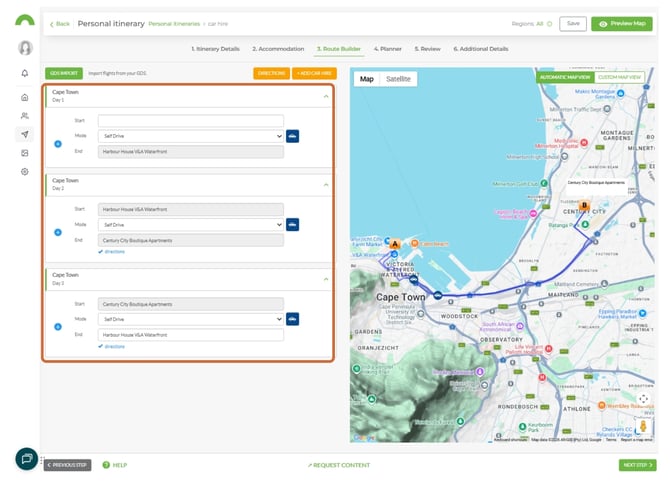Screen dimensions: 670x482
Task: Click Day 3 blue add leg circle
Action: 58,327
